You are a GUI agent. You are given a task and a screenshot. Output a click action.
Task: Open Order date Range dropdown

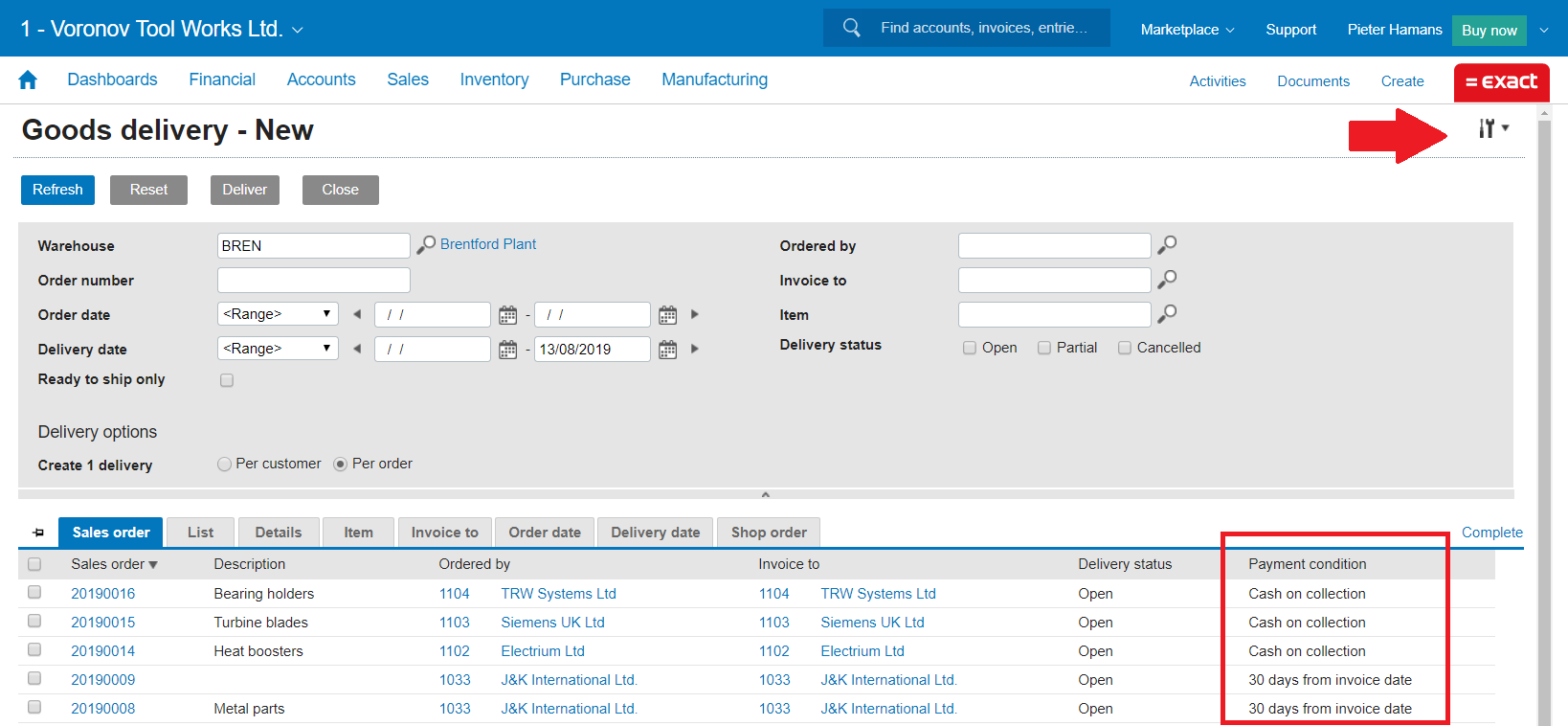pos(278,314)
